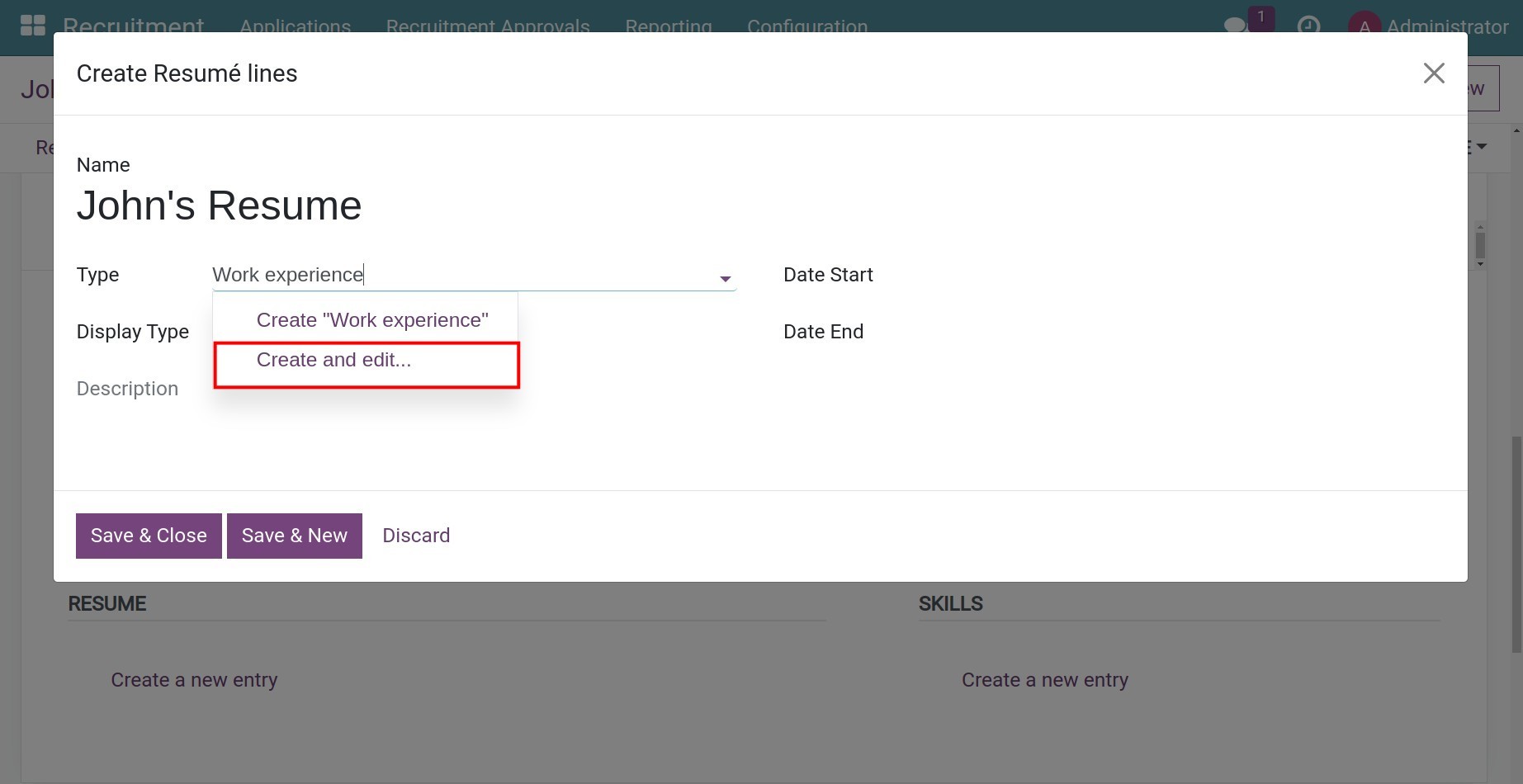Choose the Create and edit... option
The height and width of the screenshot is (784, 1523).
(333, 361)
